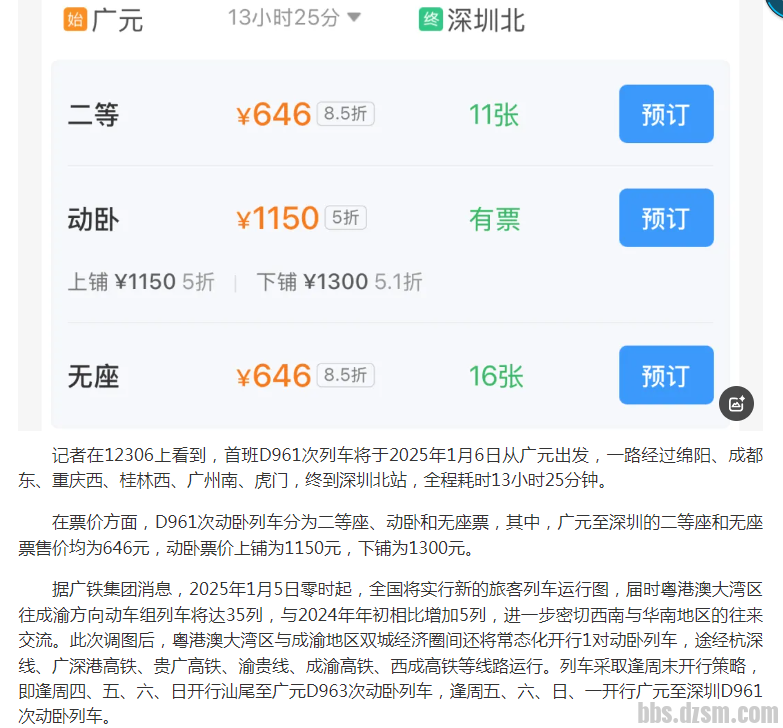Select the 下铺 ¥1300 berth option

(x=338, y=282)
